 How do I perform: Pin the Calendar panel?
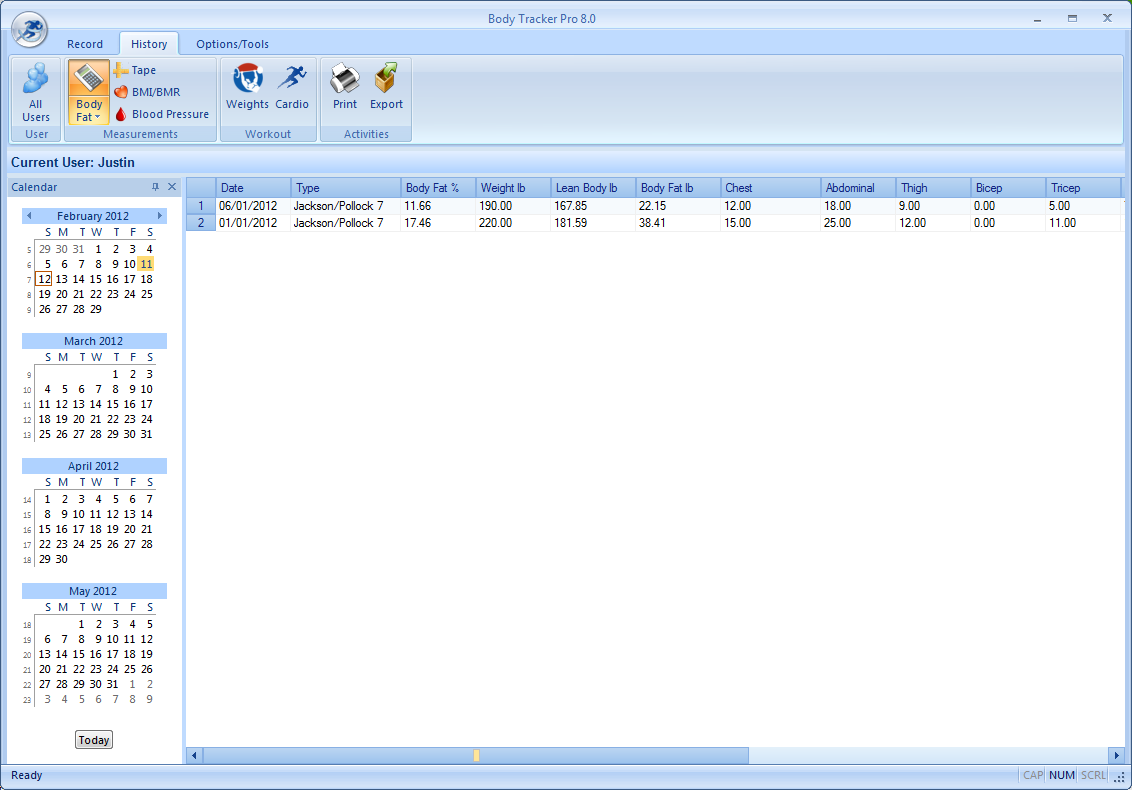coord(155,187)
